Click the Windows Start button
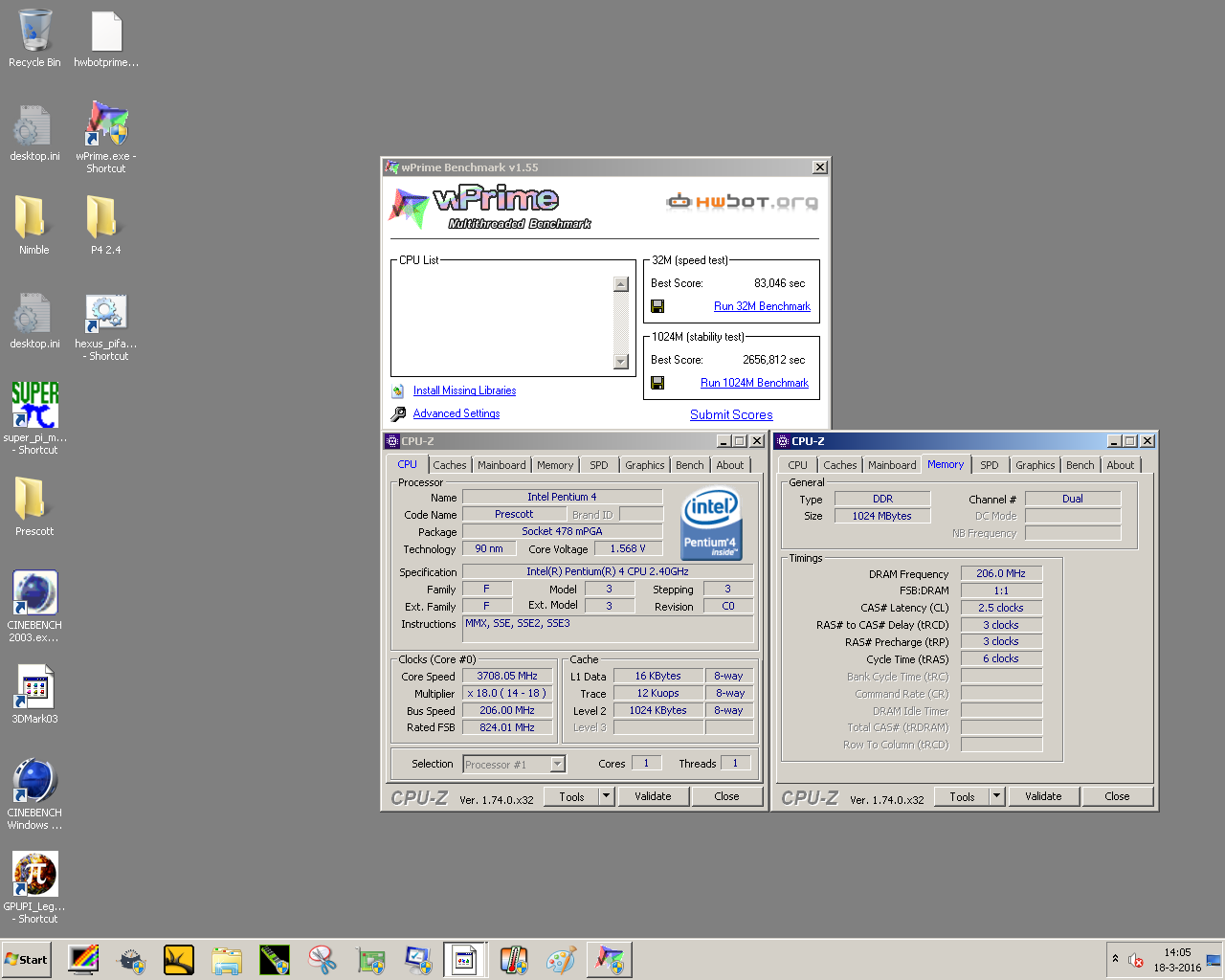1225x980 pixels. point(26,960)
